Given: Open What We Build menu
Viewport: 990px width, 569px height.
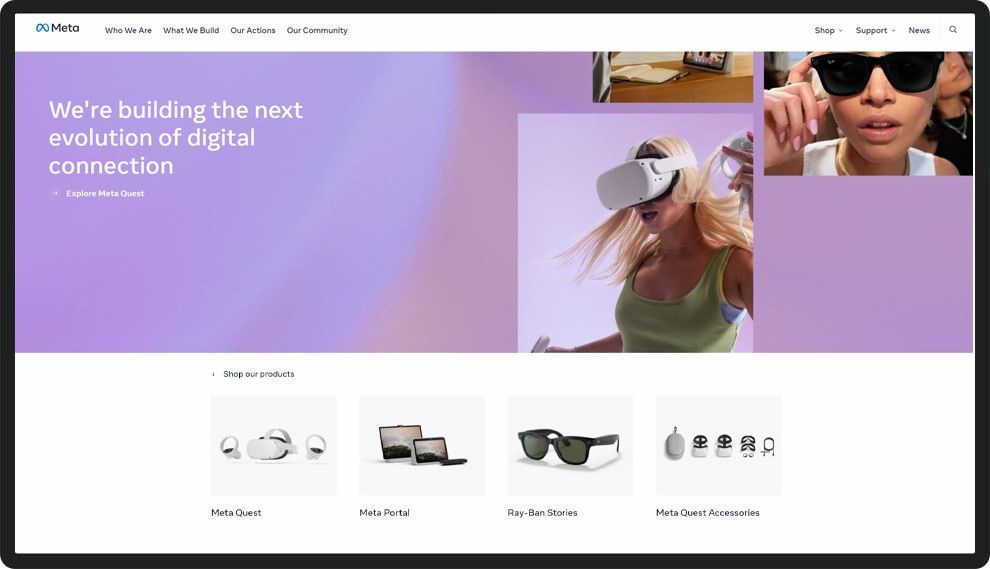Looking at the screenshot, I should tap(191, 30).
